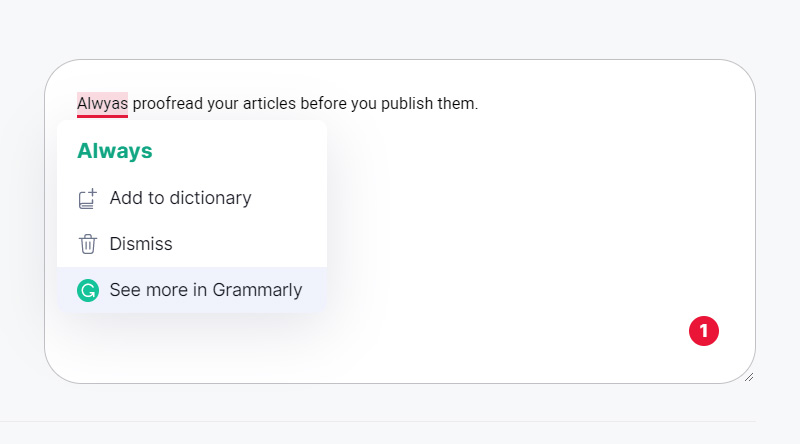
Task: Select the "Dismiss" option text
Action: point(141,244)
